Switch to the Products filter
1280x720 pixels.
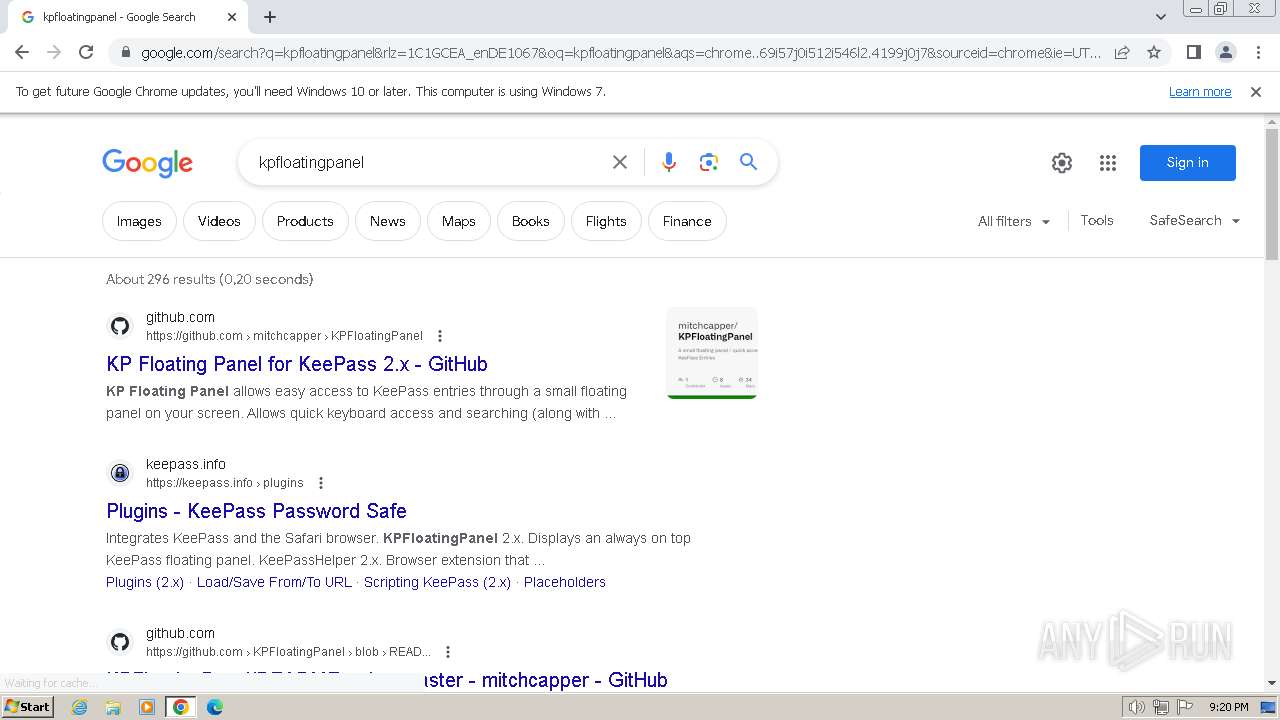(x=305, y=221)
